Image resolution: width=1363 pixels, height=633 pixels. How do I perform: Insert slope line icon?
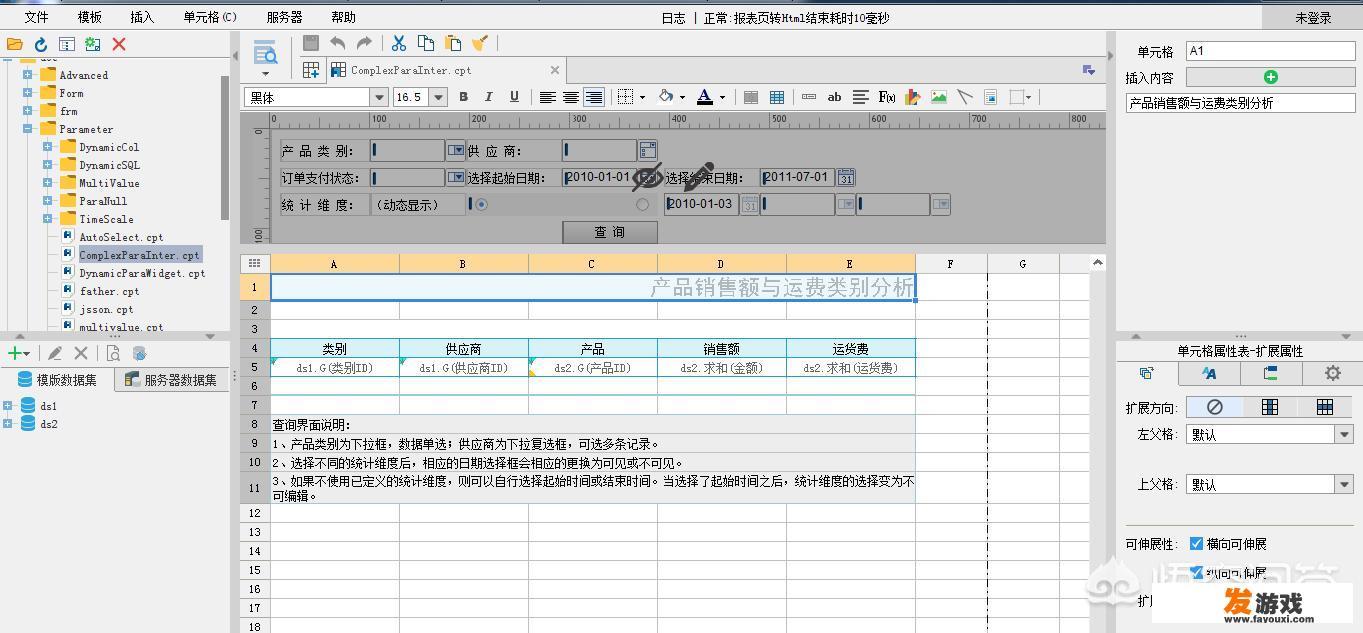(x=964, y=97)
